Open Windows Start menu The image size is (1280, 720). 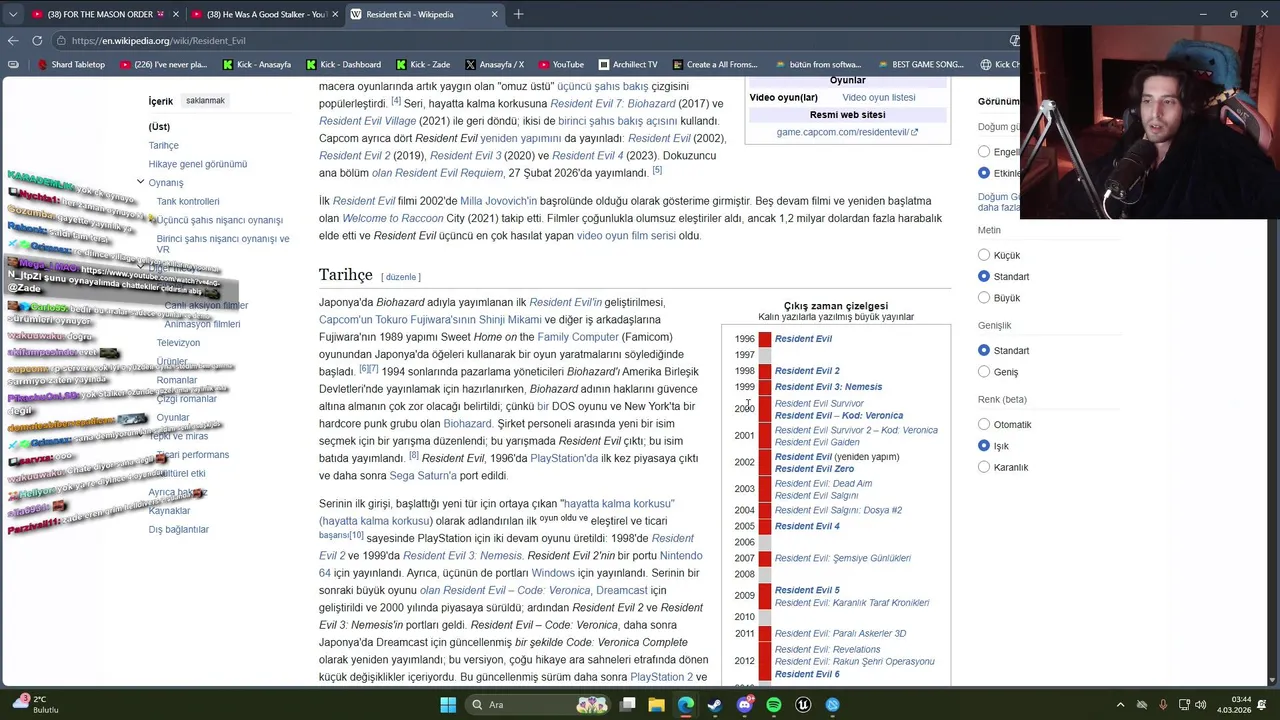tap(448, 705)
